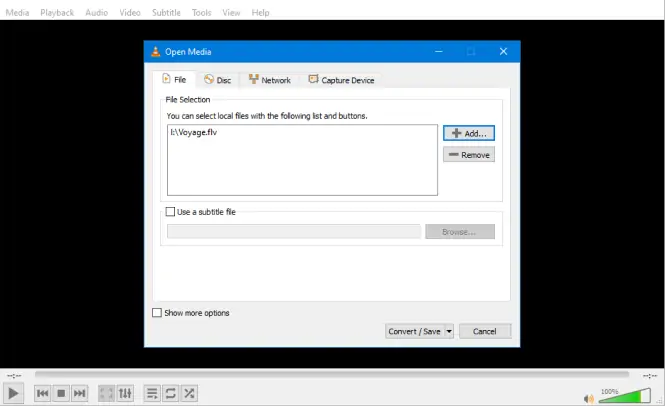
Task: Switch to the Disc tab
Action: coord(218,80)
